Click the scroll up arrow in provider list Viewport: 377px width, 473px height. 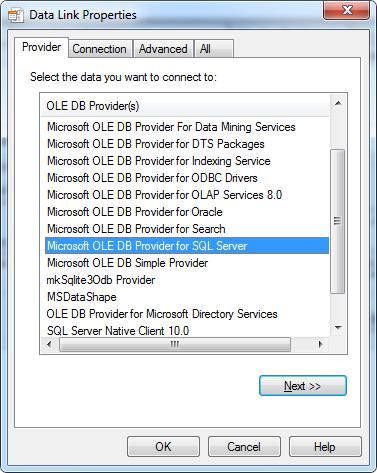(x=338, y=103)
